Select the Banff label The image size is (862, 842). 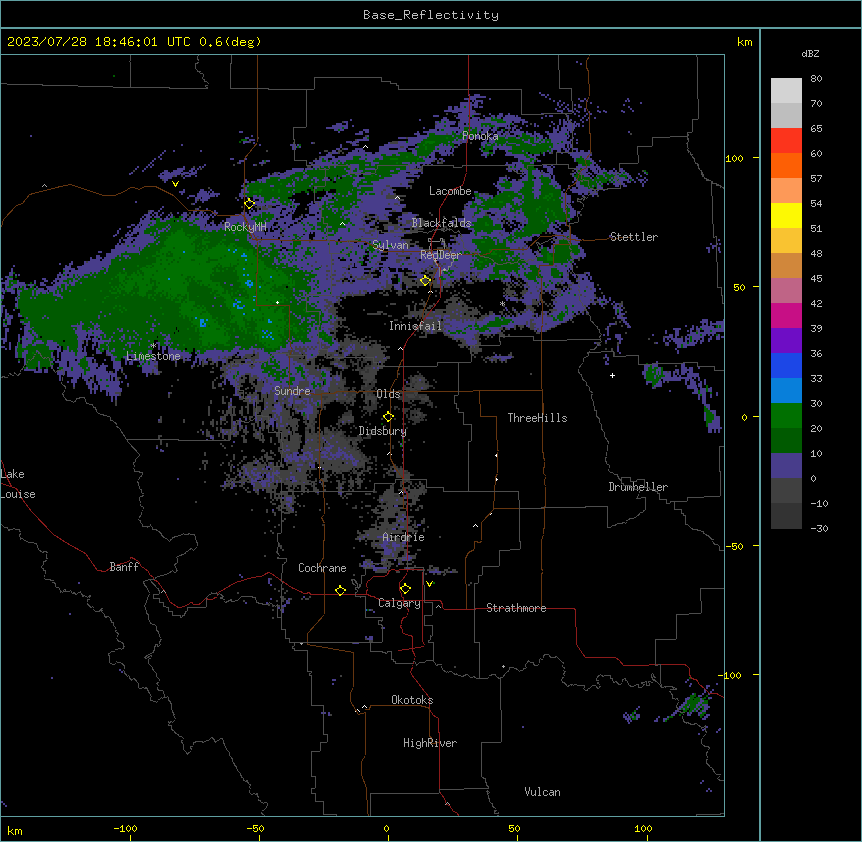click(x=124, y=567)
